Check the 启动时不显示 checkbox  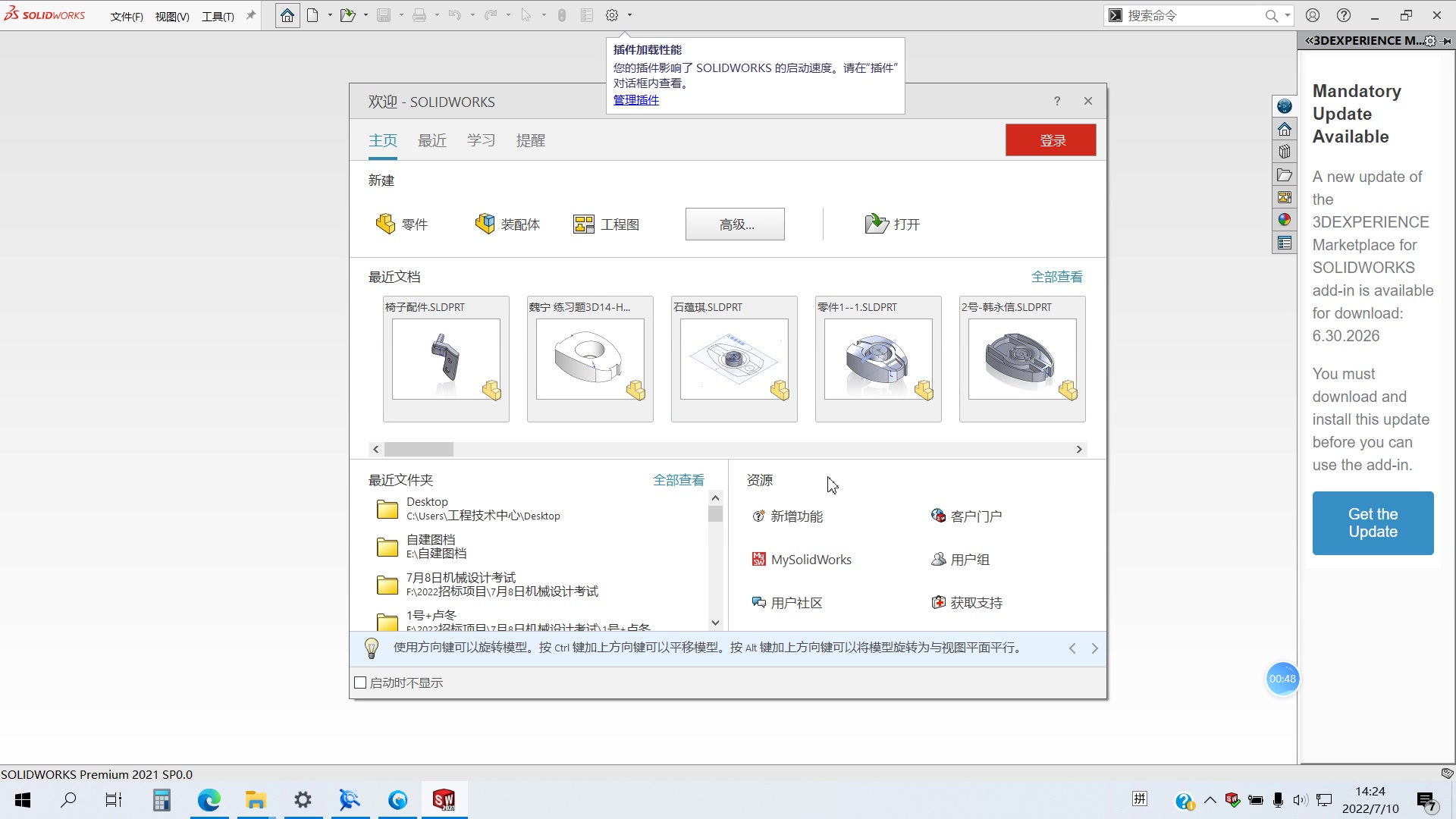point(359,682)
